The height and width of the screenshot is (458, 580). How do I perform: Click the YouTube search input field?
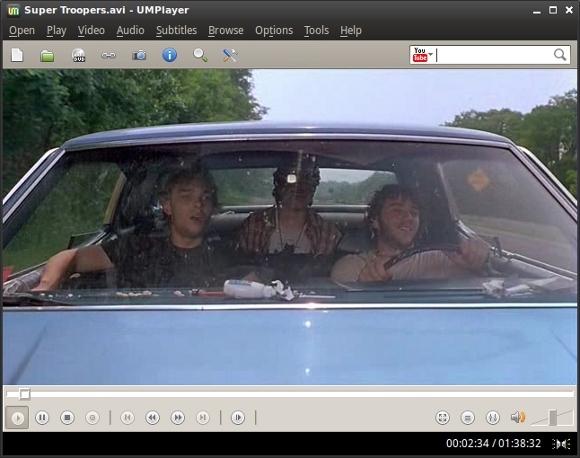click(x=494, y=55)
